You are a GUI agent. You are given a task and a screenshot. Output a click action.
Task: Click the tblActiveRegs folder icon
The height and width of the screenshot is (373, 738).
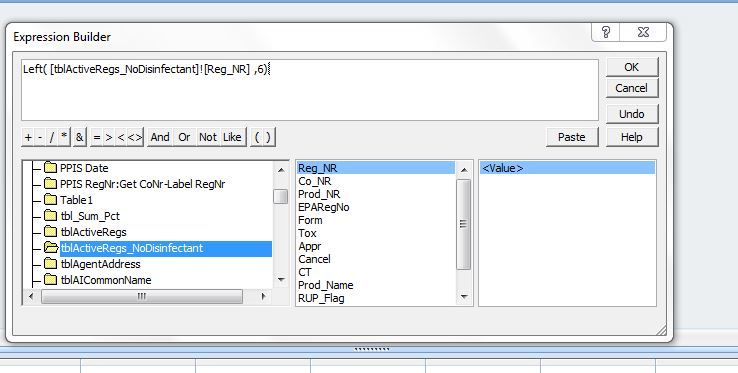[50, 232]
